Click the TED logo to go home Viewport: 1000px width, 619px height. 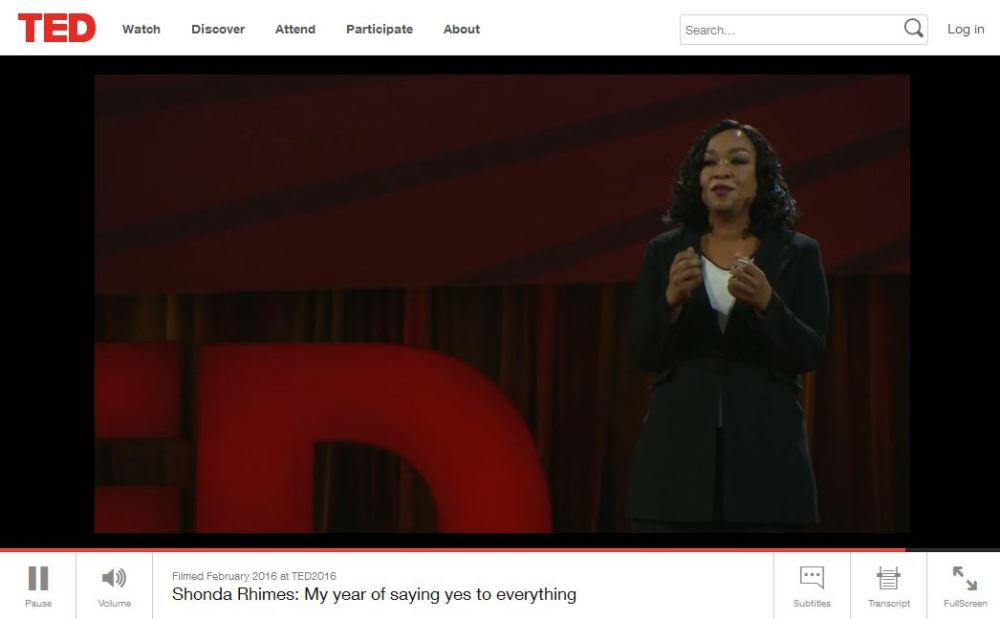57,28
